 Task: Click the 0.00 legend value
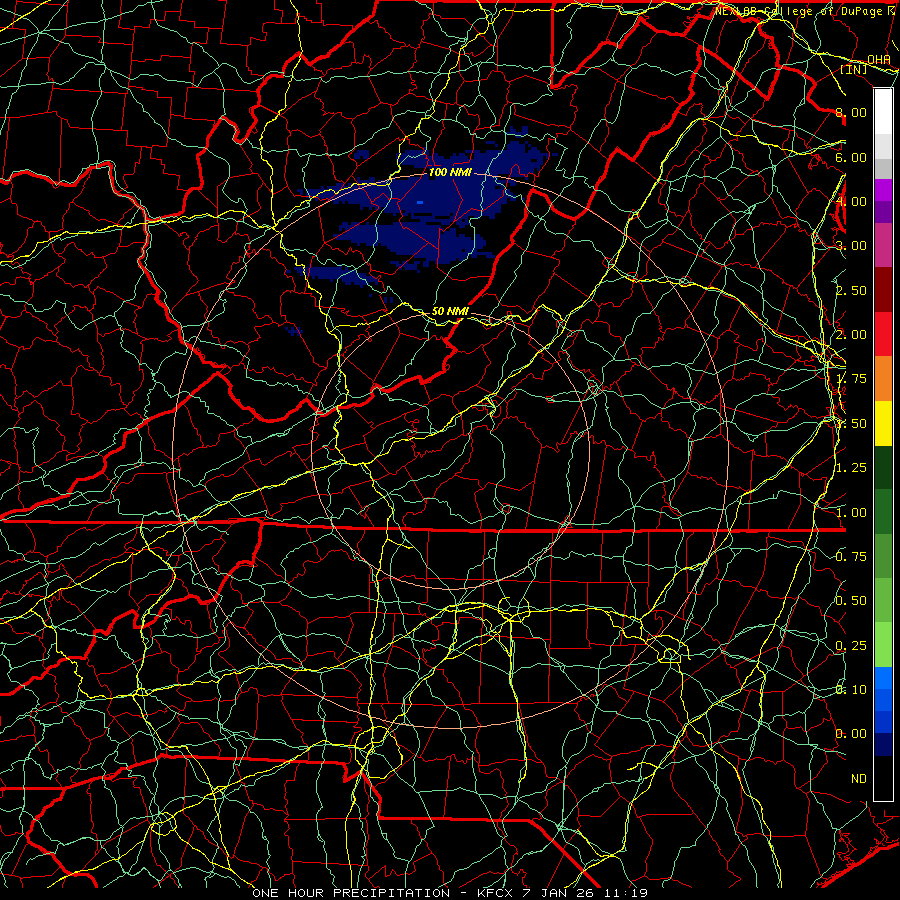pos(851,734)
